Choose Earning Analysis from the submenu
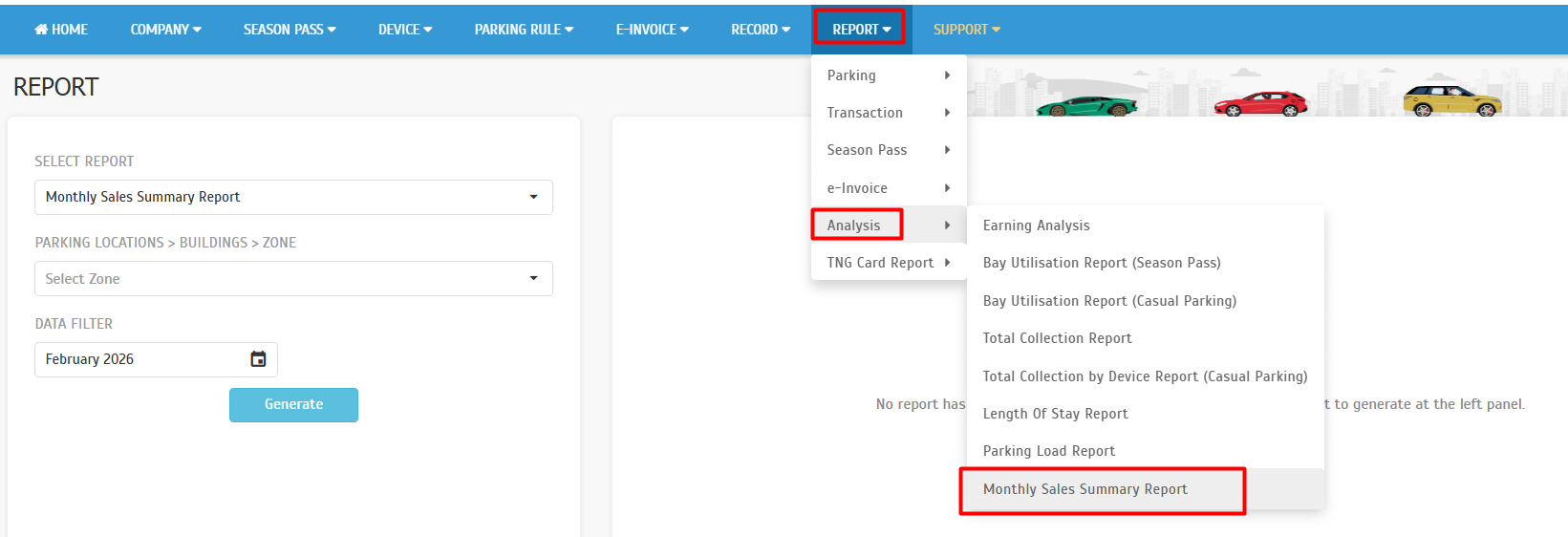Viewport: 1568px width, 537px height. coord(1036,226)
